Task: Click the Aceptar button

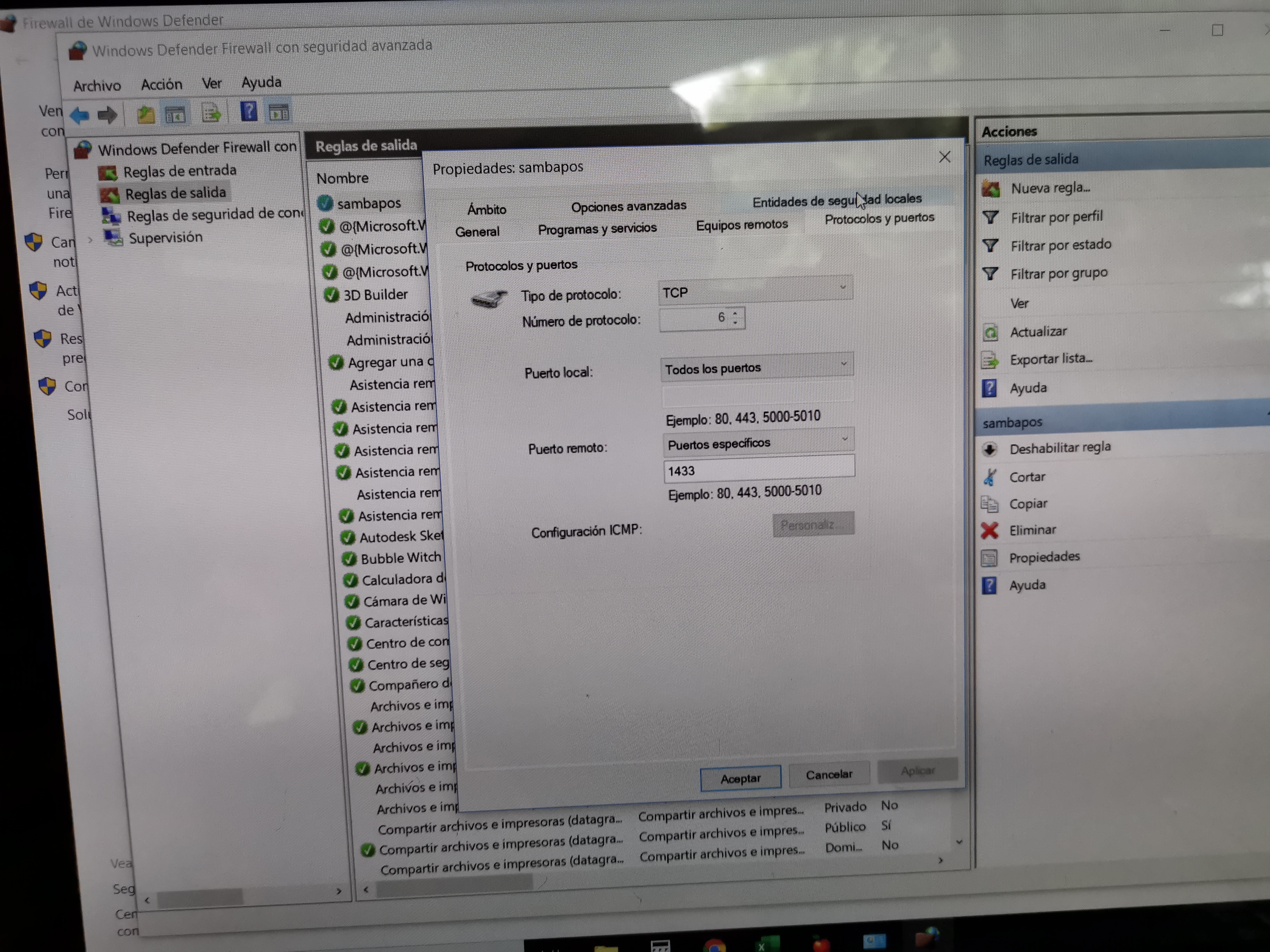Action: (x=740, y=778)
